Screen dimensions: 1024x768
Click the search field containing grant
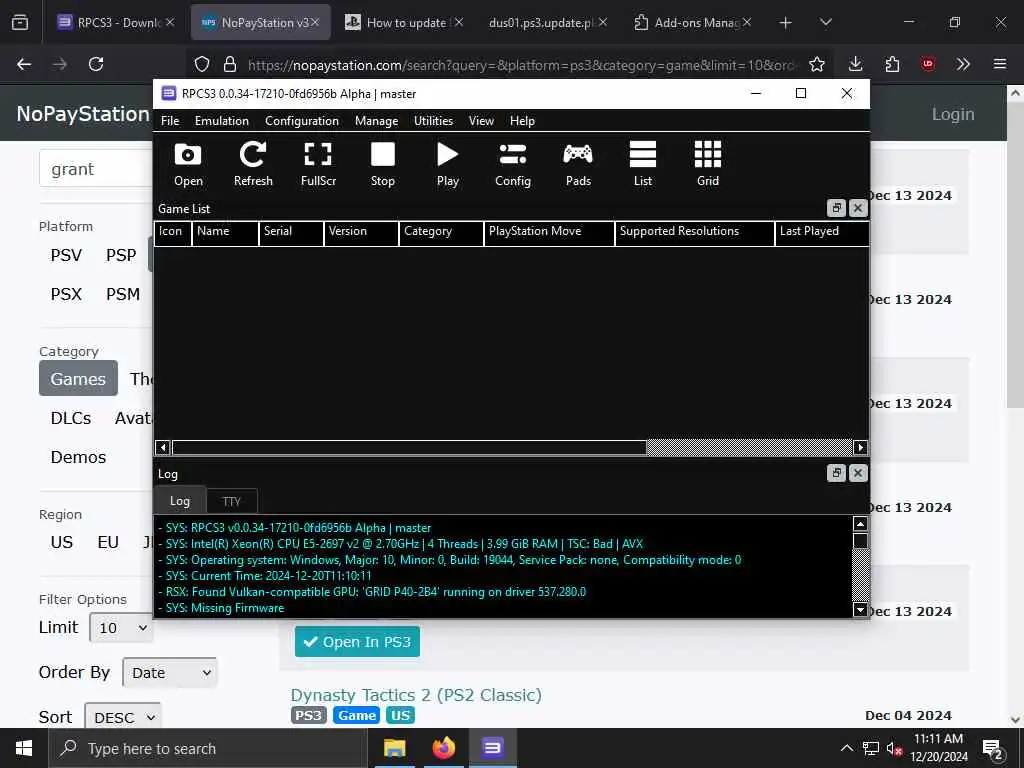96,169
